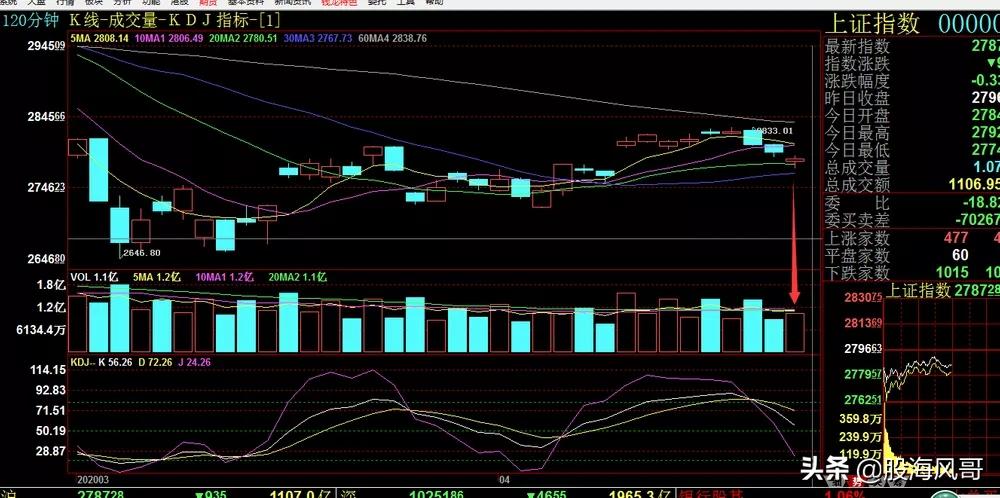The height and width of the screenshot is (498, 1000).
Task: Click the 总成交量 row label
Action: 857,168
